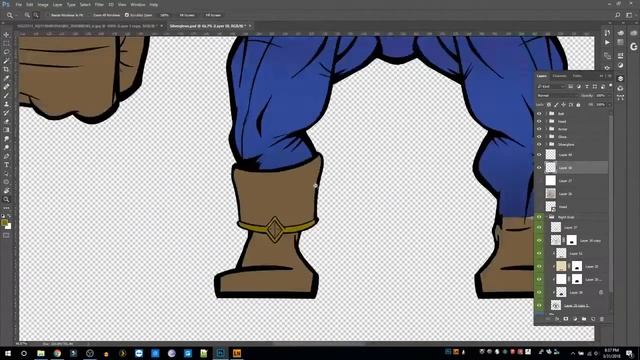Open the search icon at top right
The image size is (640, 360).
618,15
